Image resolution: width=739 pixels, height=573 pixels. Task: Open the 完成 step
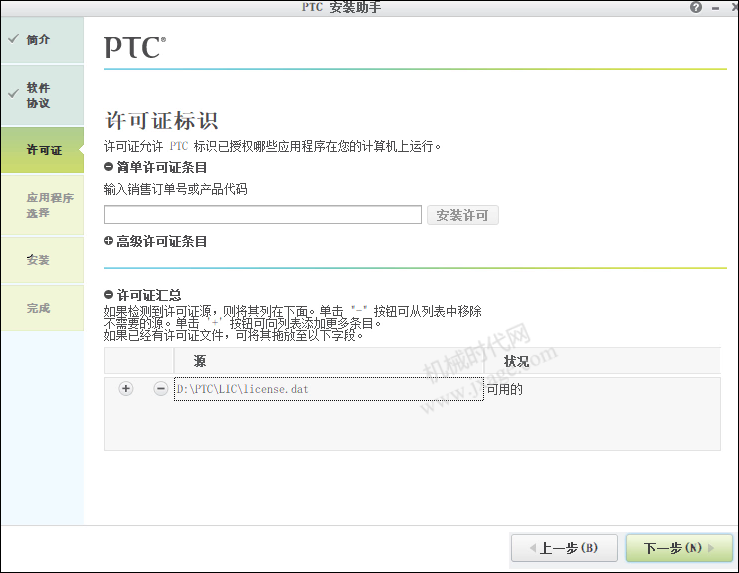(42, 308)
